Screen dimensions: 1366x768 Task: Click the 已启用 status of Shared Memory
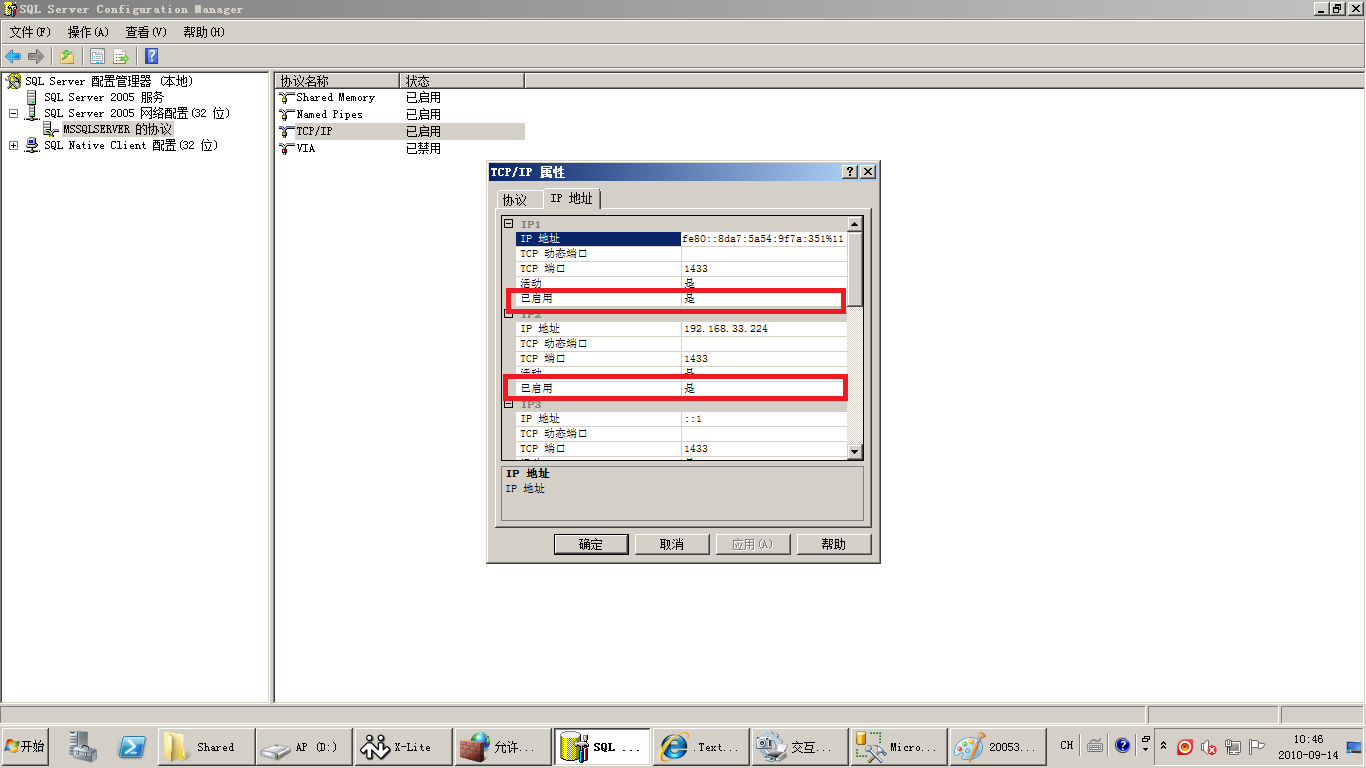423,98
